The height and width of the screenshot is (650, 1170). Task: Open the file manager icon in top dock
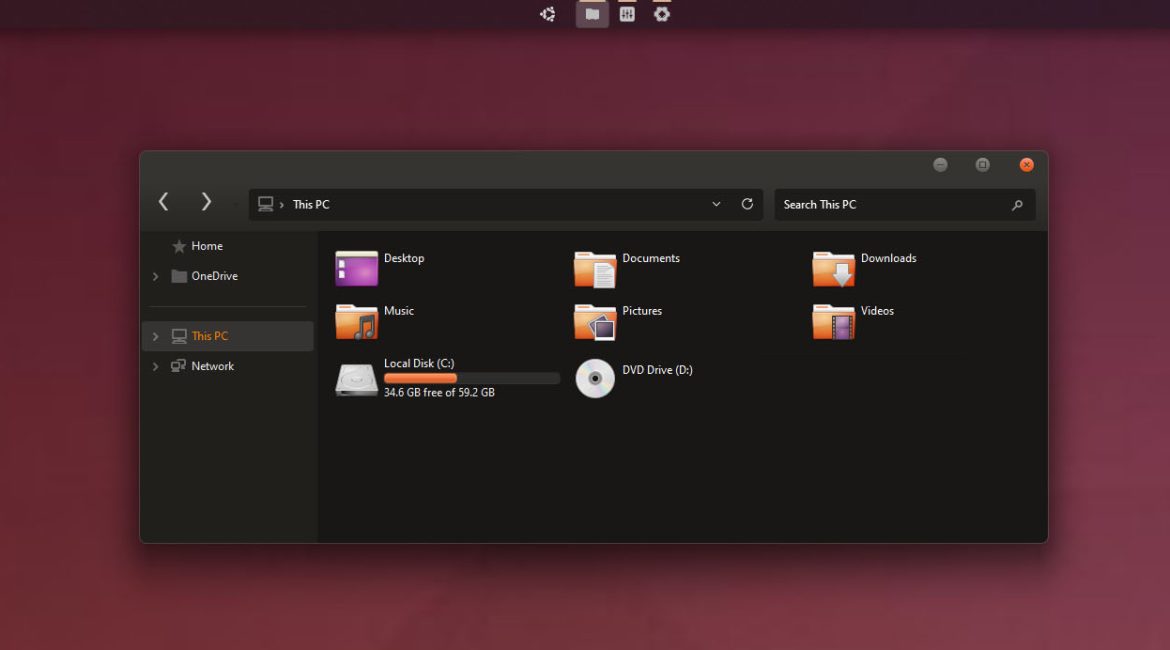point(592,14)
